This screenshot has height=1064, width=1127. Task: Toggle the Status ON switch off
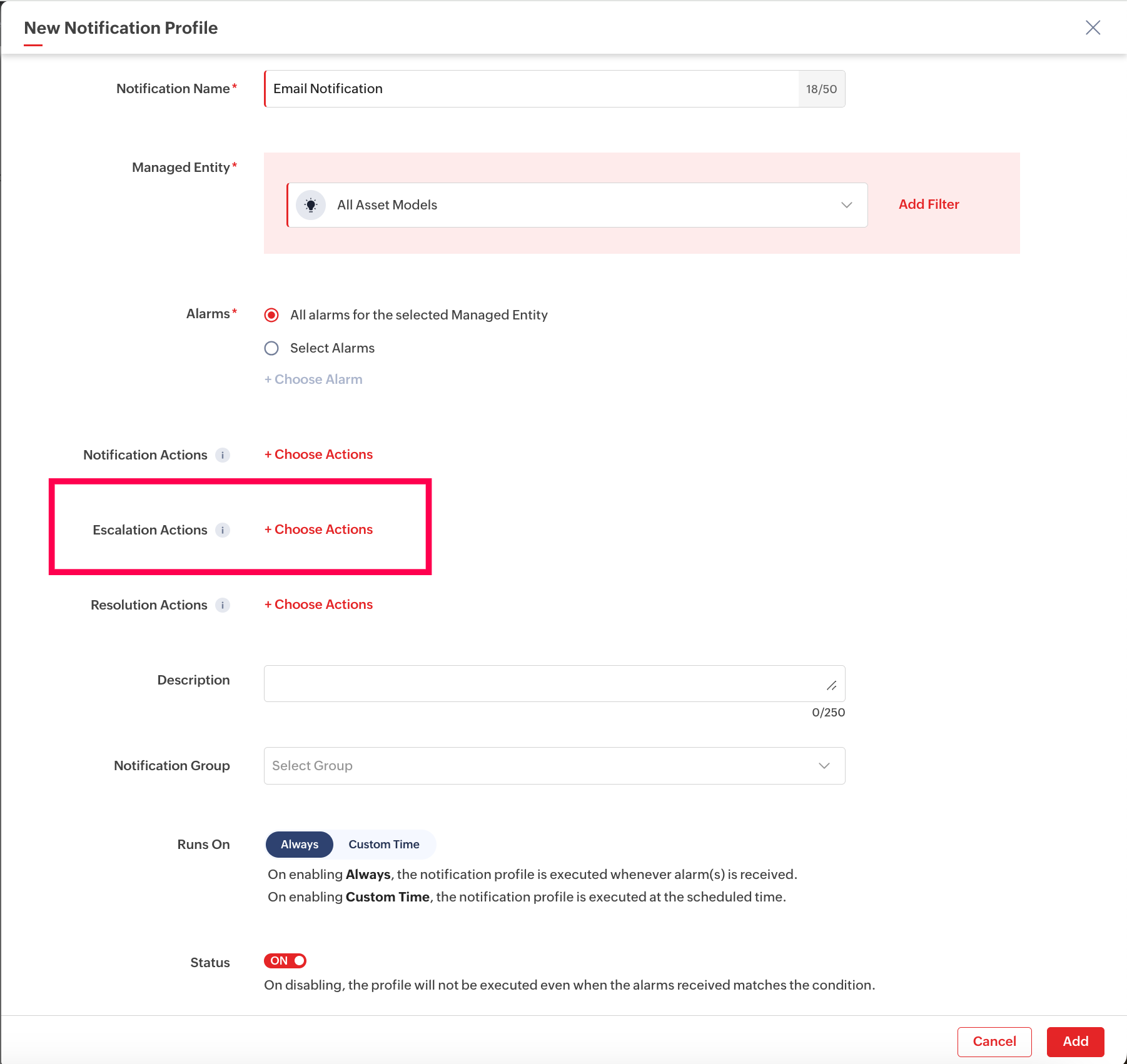click(x=285, y=961)
